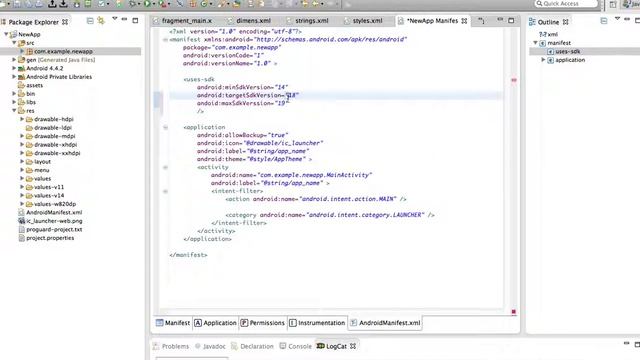Open the Instrumentation form tab

[317, 323]
